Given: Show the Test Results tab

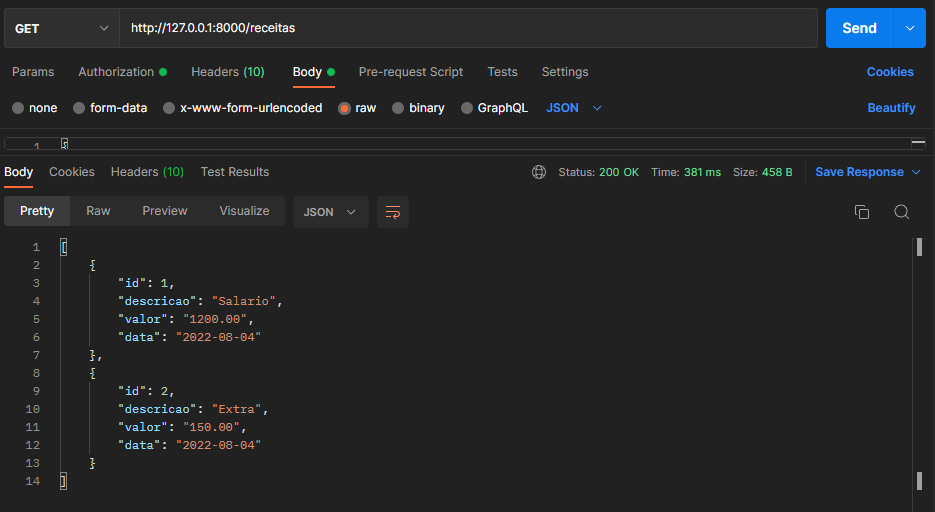Looking at the screenshot, I should (x=235, y=172).
